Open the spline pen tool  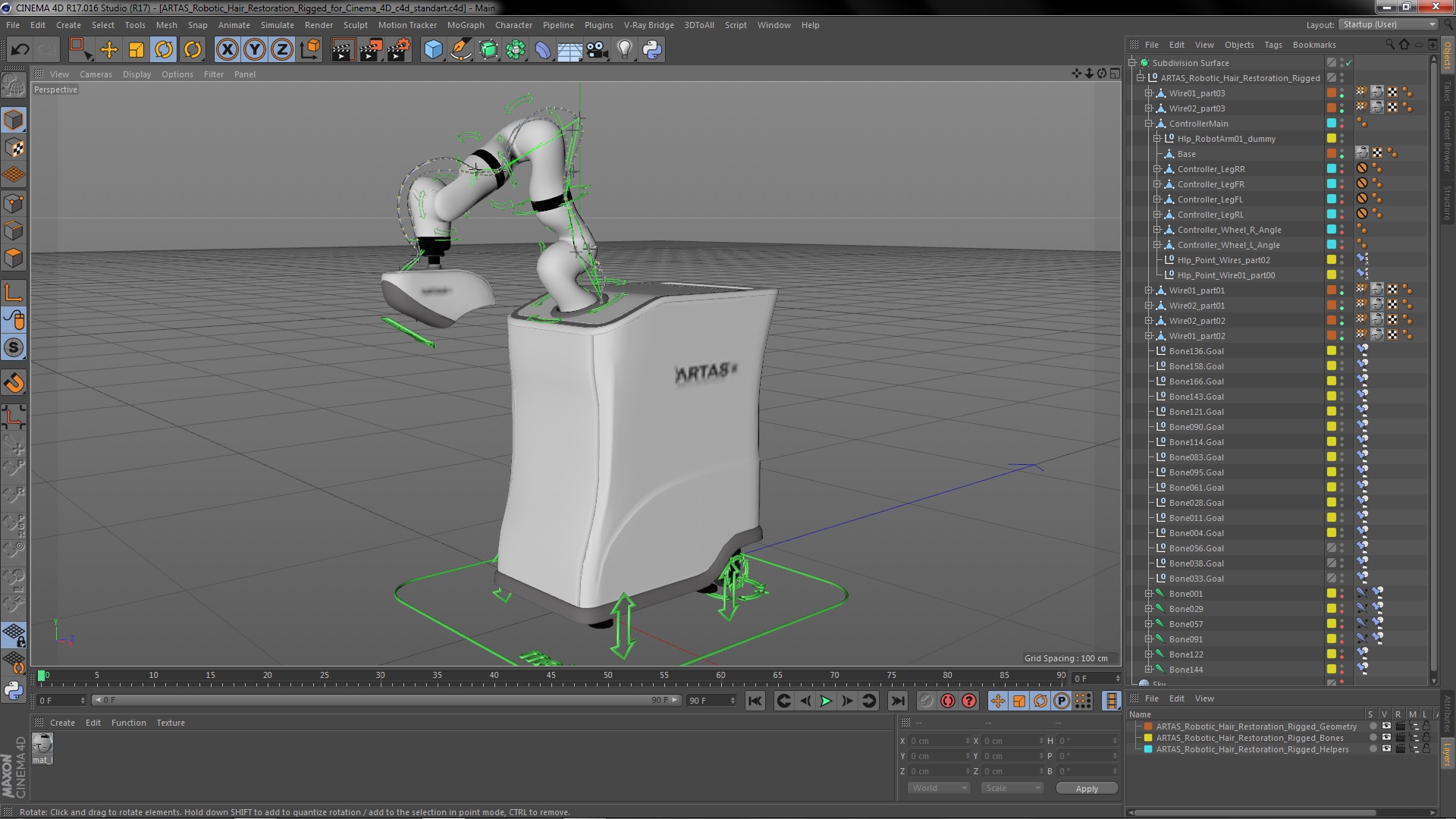click(460, 50)
